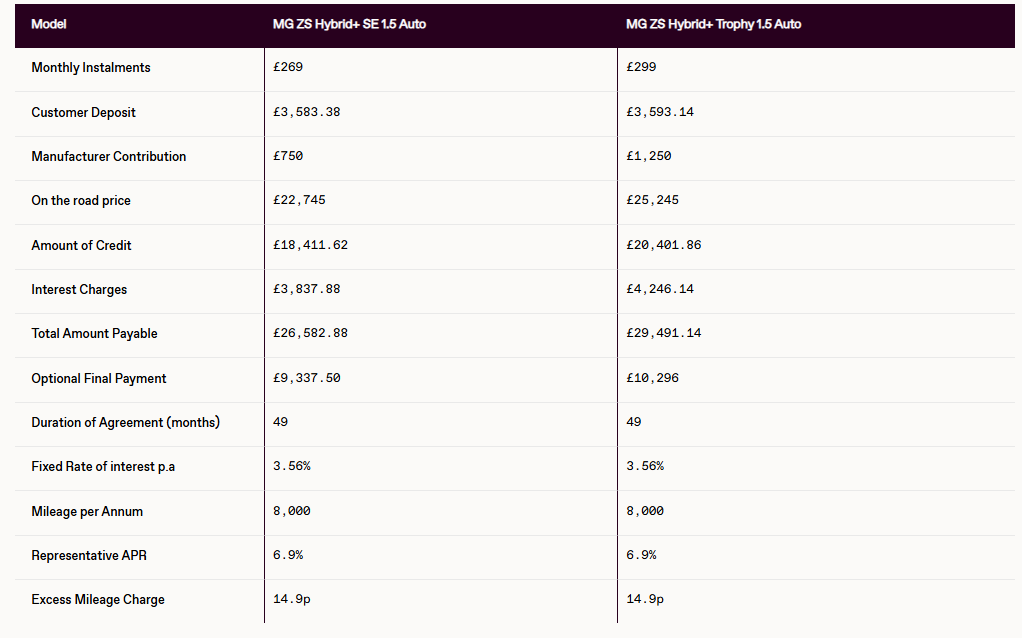Screen dimensions: 1022x638
Task: Select MG ZS Hybrid+ Trophy 1.5 Auto header
Action: pyautogui.click(x=713, y=24)
